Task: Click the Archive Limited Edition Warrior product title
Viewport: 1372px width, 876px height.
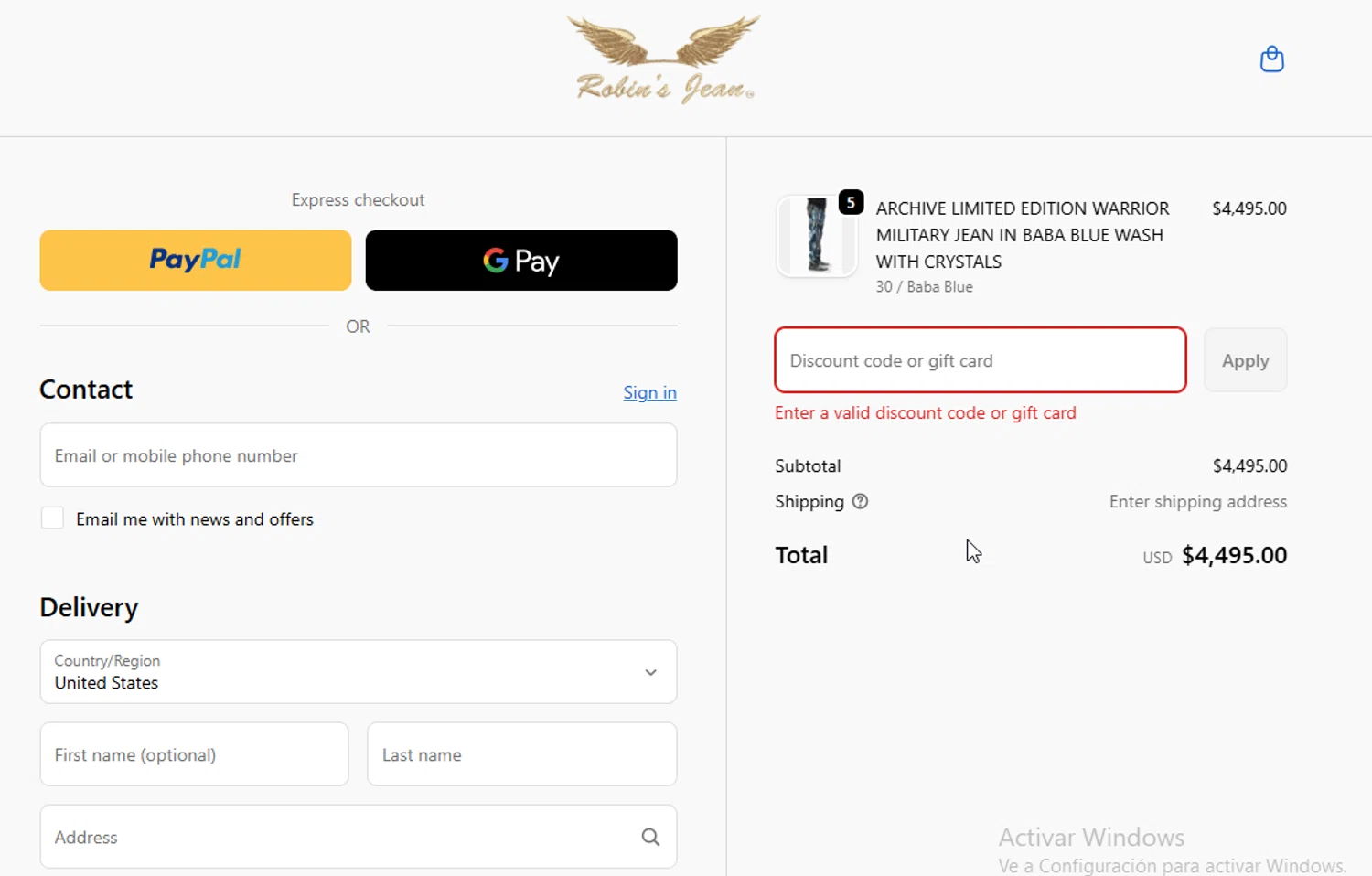Action: (1023, 235)
